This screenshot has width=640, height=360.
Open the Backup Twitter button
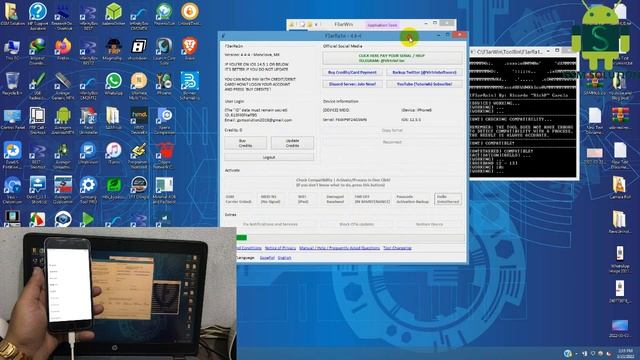[x=424, y=72]
